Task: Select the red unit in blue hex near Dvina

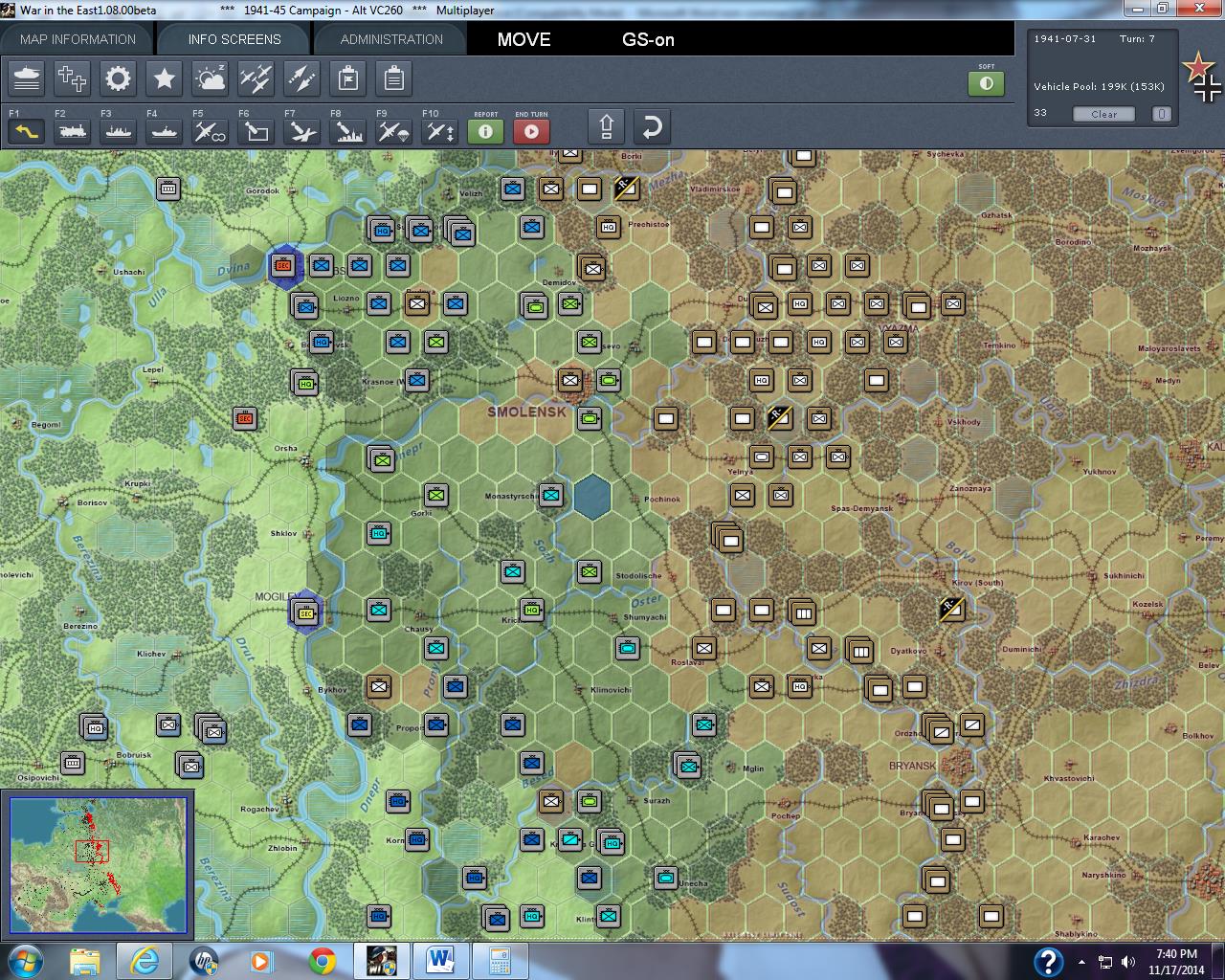Action: [283, 265]
